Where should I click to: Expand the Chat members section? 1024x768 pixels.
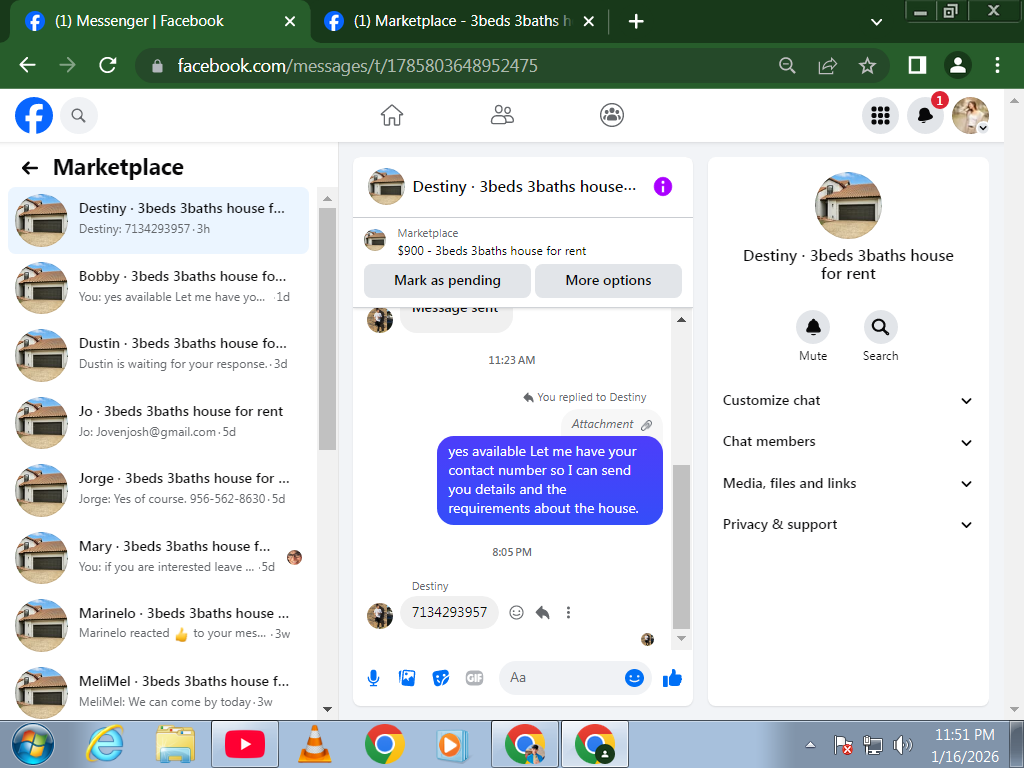(x=848, y=442)
